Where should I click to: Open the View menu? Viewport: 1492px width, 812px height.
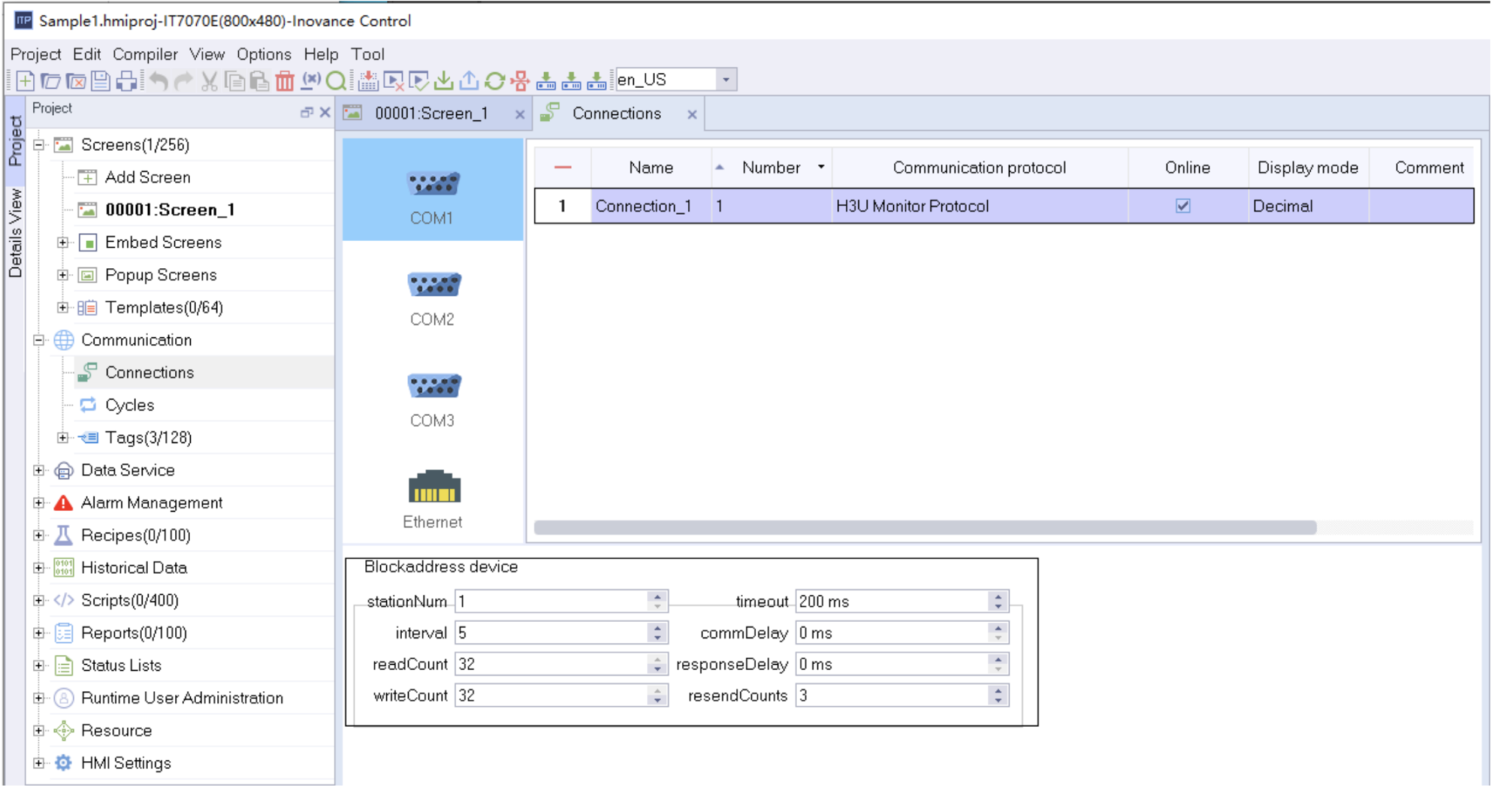point(207,55)
